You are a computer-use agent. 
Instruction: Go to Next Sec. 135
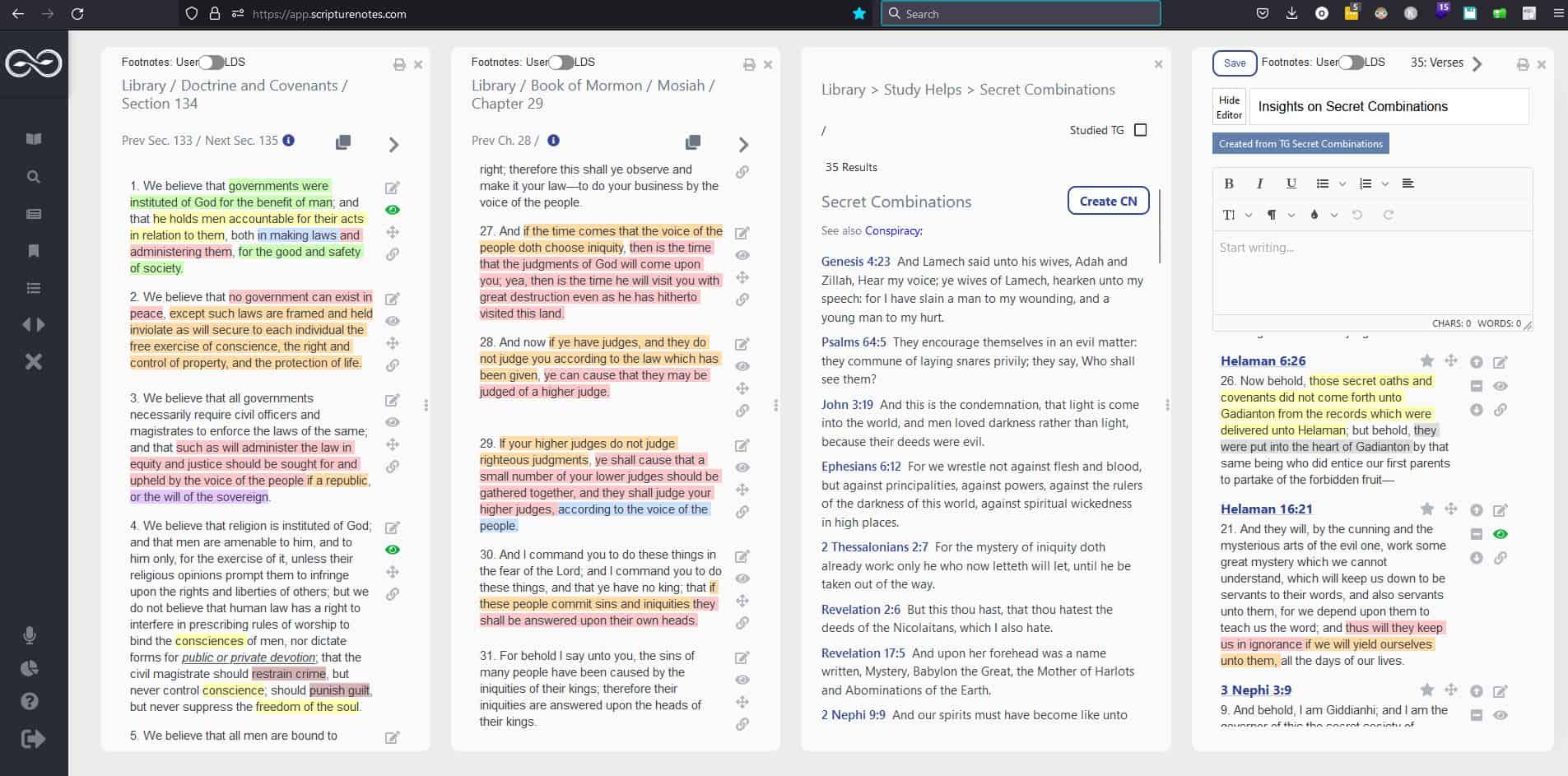(241, 141)
